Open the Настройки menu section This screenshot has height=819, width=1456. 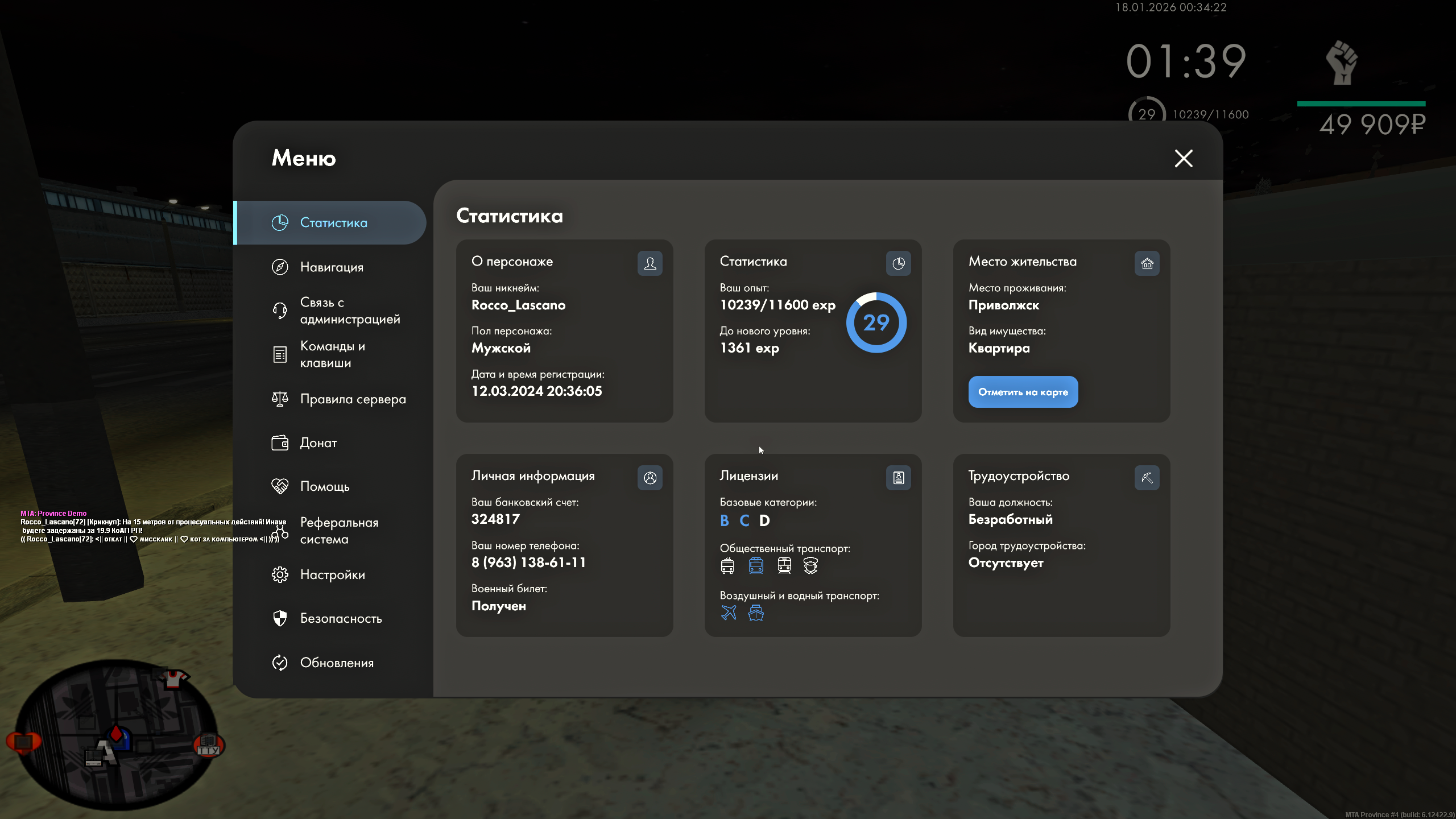pyautogui.click(x=332, y=574)
